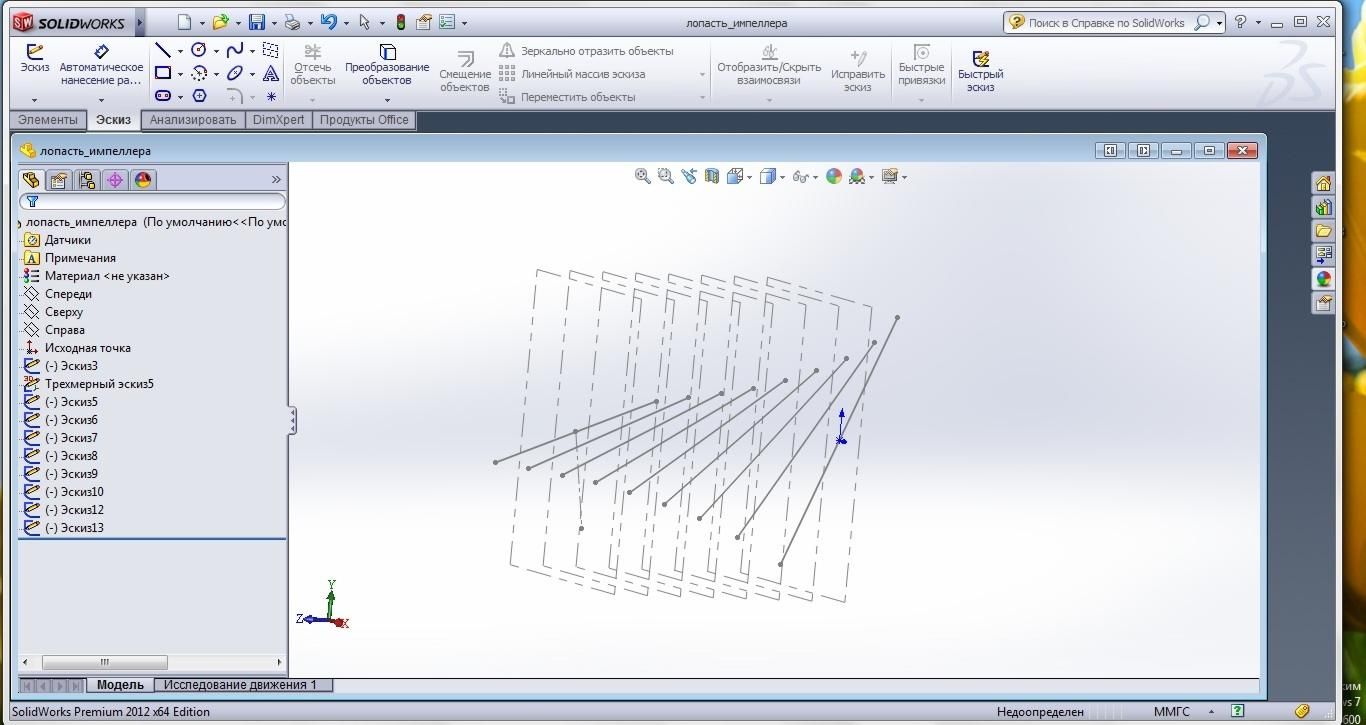Select the Line sketch tool
Image resolution: width=1366 pixels, height=725 pixels.
162,50
